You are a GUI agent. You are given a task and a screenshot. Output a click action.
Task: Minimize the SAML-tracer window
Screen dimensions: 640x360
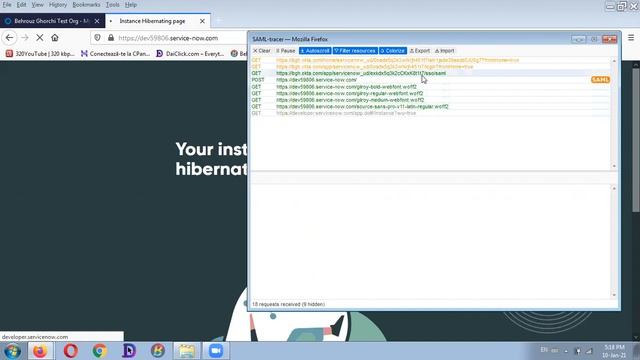[578, 39]
